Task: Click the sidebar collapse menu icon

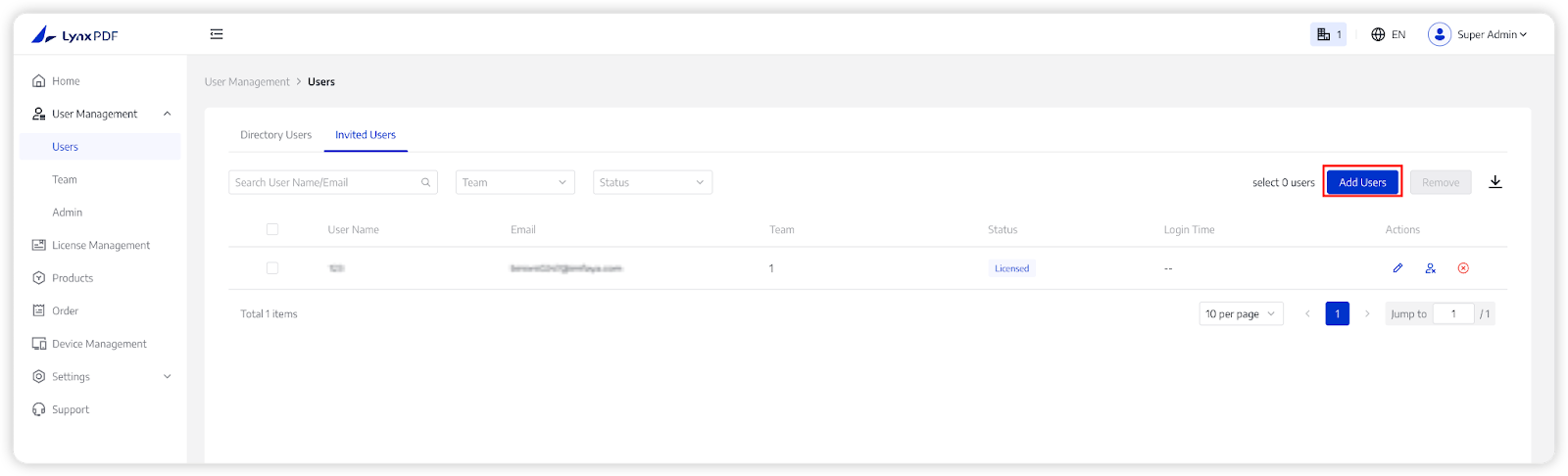Action: [217, 34]
